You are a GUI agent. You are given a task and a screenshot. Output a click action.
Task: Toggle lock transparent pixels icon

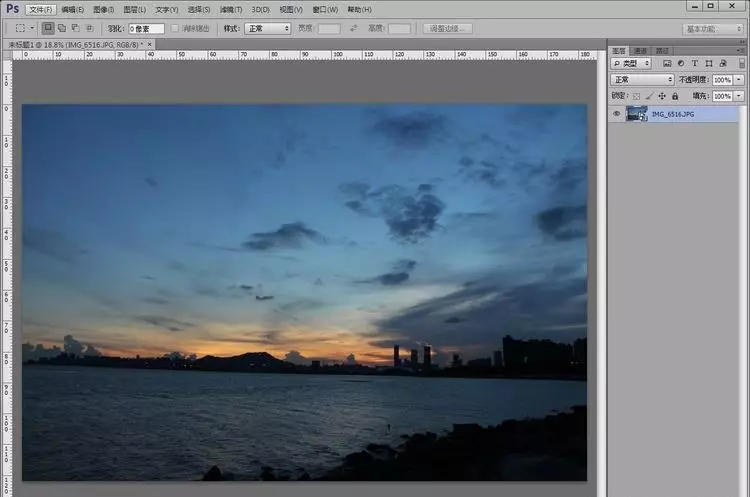tap(636, 96)
